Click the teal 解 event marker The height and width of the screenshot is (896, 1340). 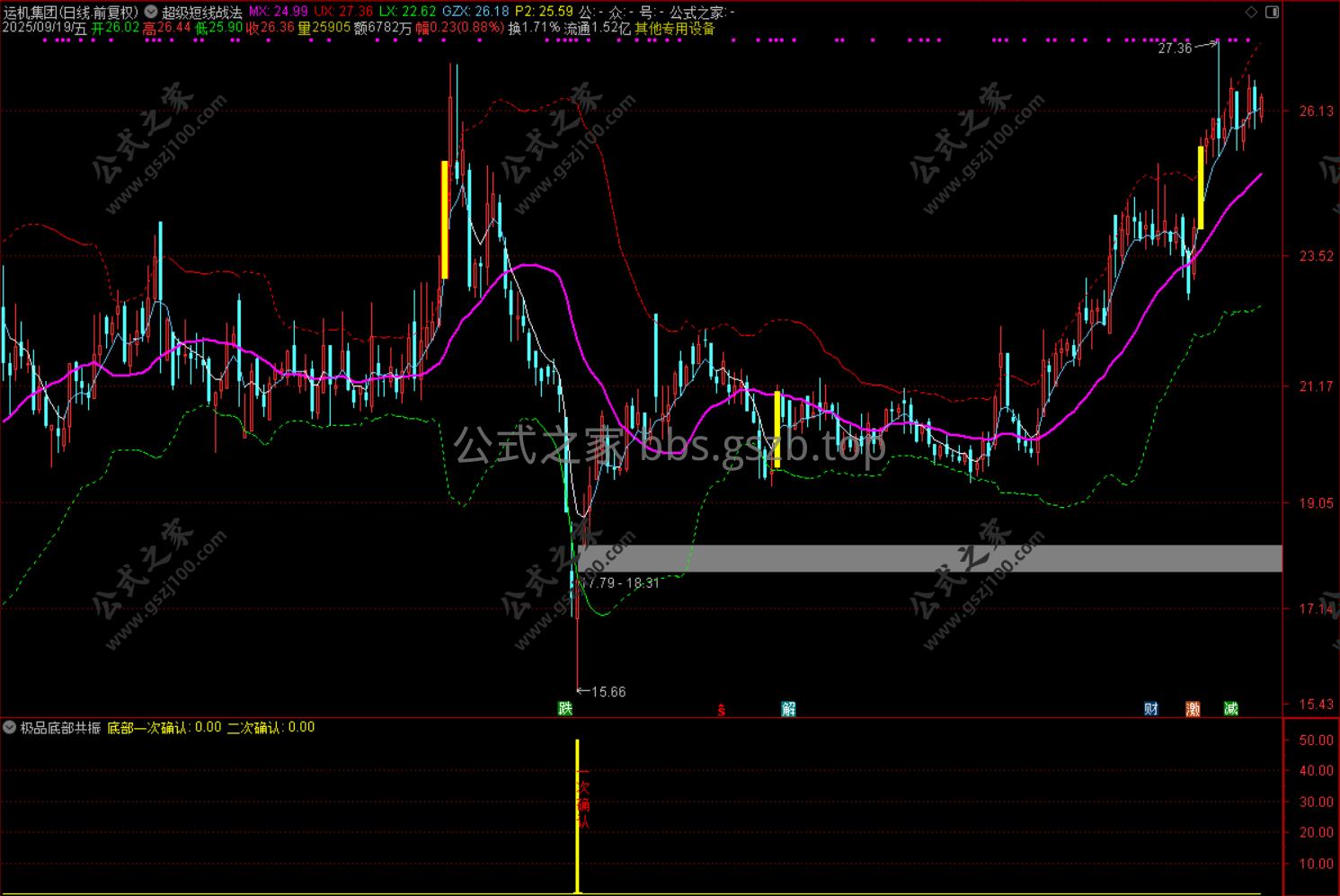tap(788, 709)
